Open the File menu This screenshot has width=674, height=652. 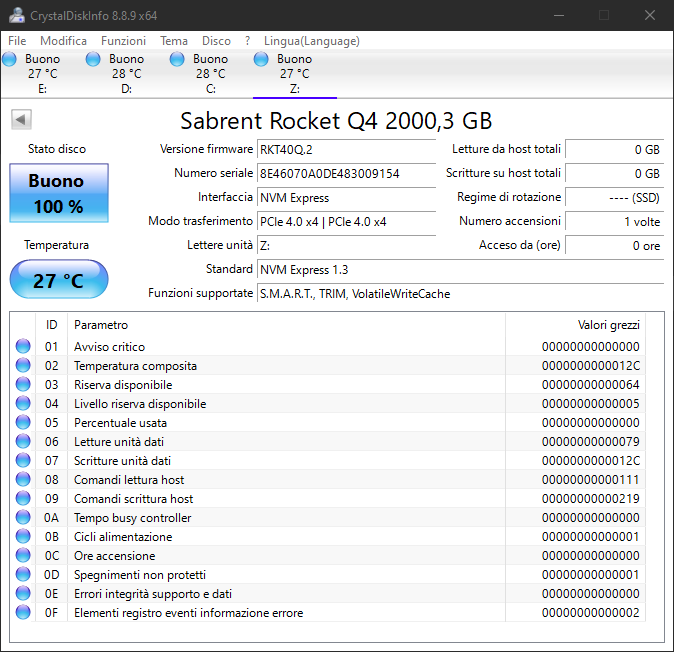click(x=17, y=41)
